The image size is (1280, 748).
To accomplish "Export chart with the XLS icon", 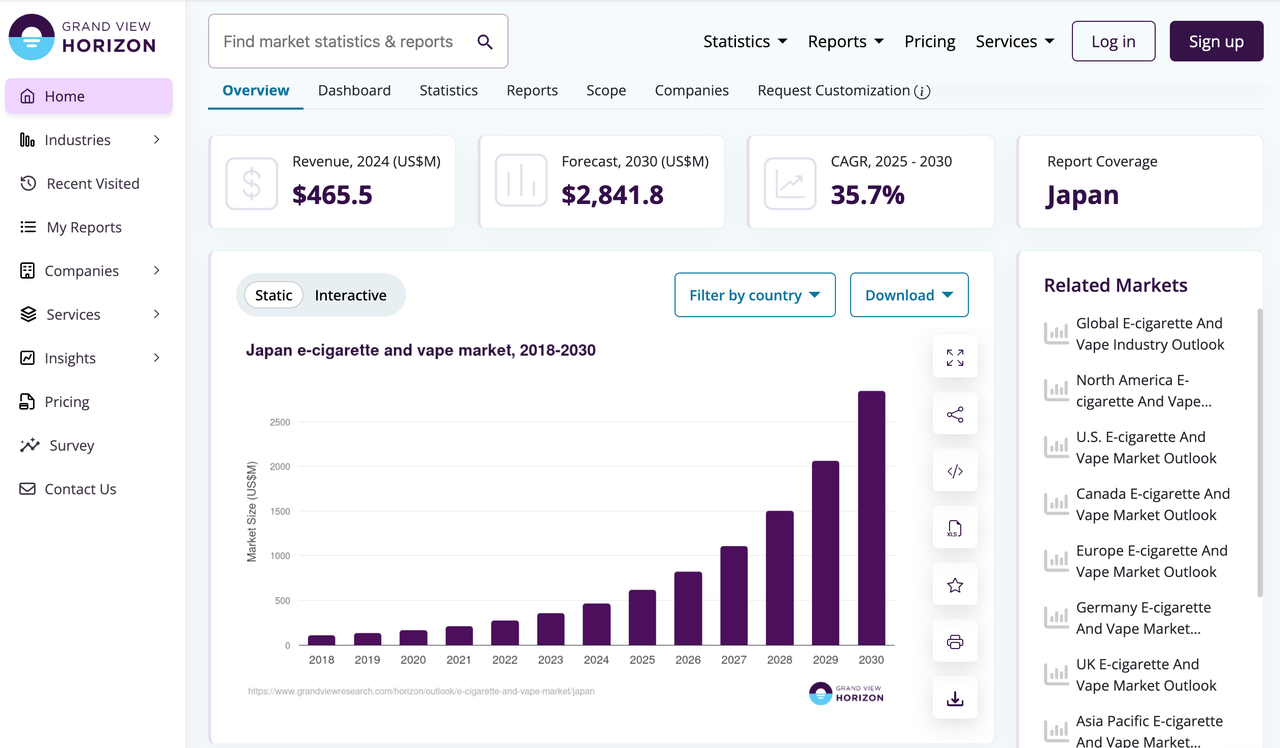I will tap(955, 528).
